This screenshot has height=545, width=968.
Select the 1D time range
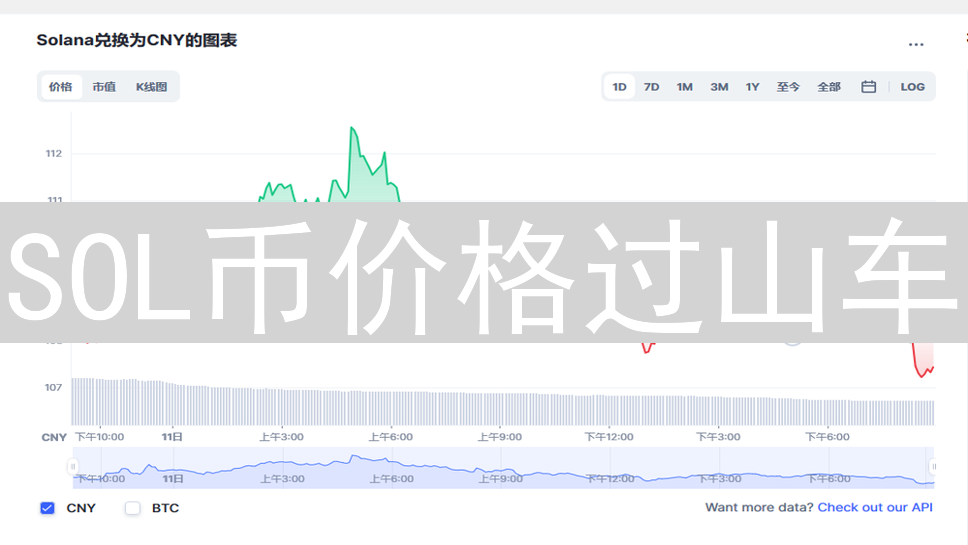(619, 87)
